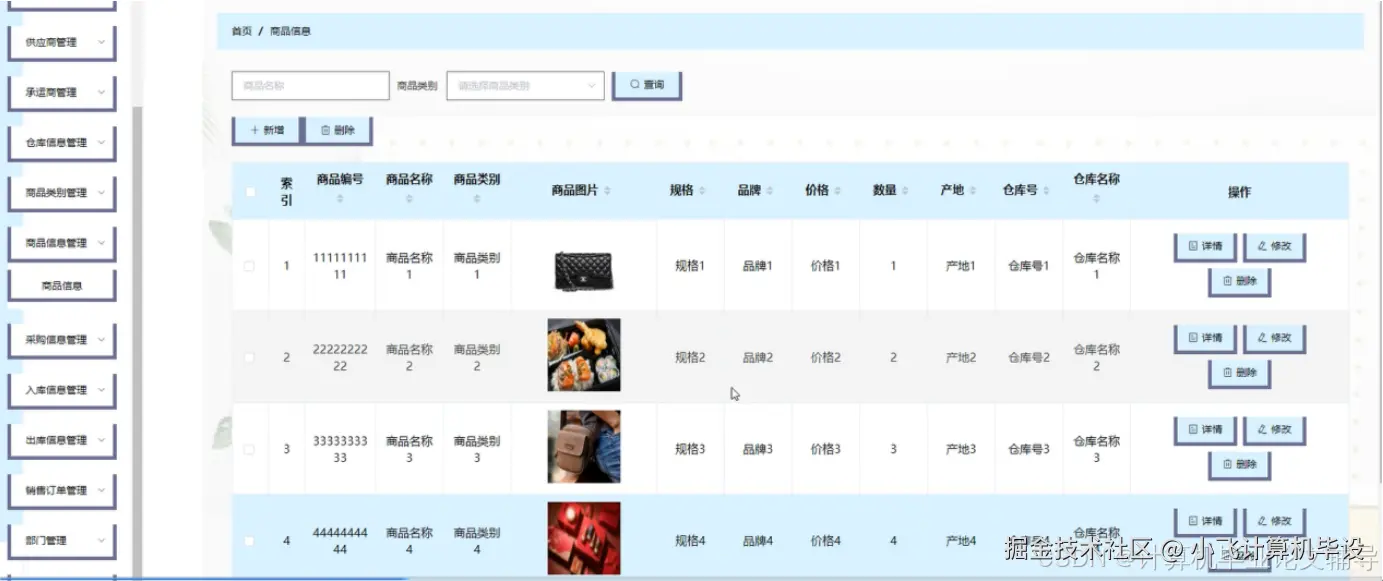Open 详情 for 商品名称2 row

click(x=1205, y=338)
